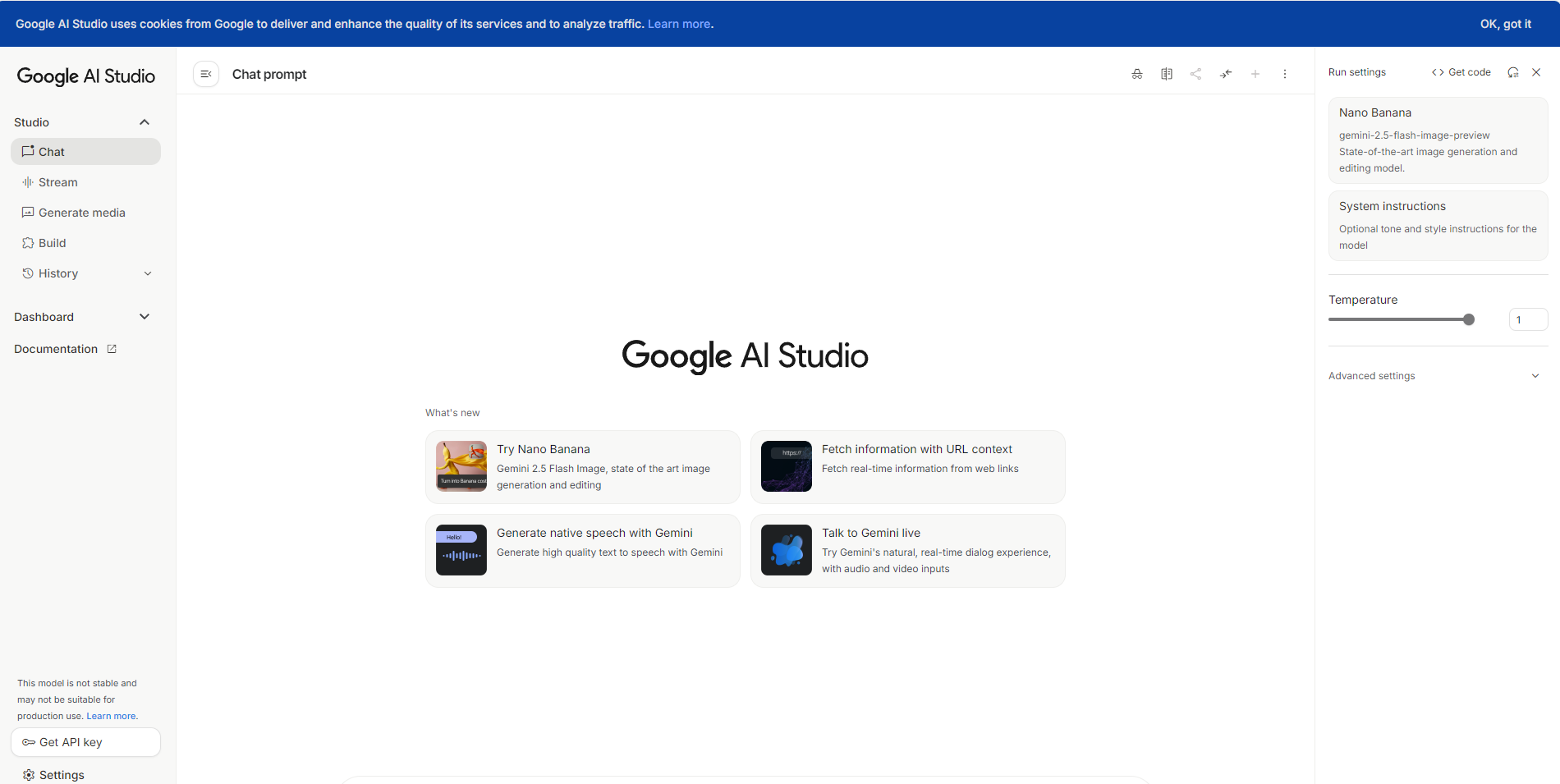
Task: Open Documentation external link
Action: pos(65,349)
